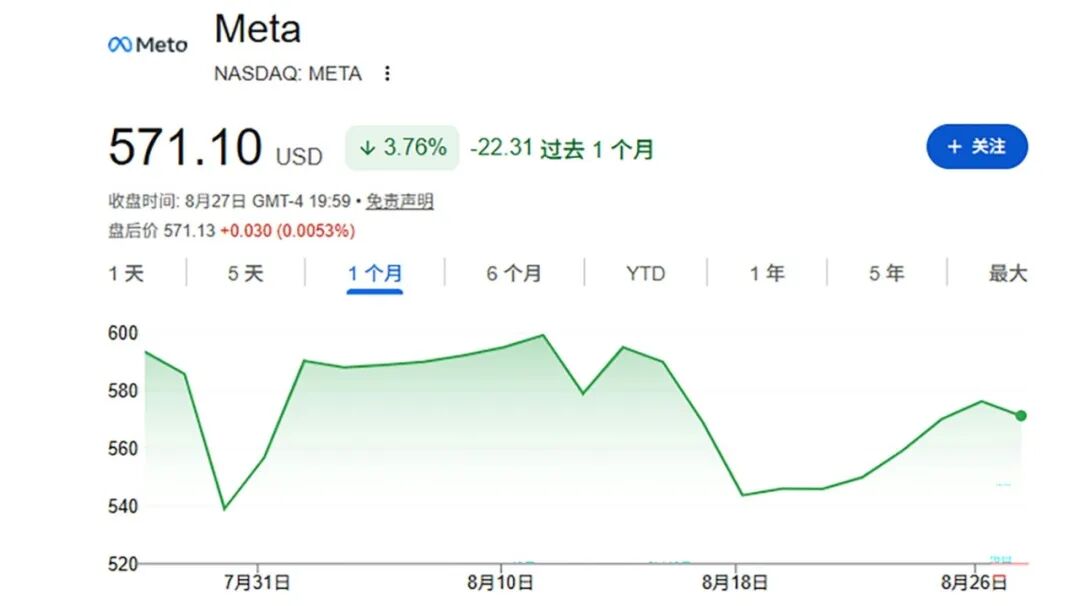
Task: Click the green current-price dot on chart
Action: tap(1021, 416)
